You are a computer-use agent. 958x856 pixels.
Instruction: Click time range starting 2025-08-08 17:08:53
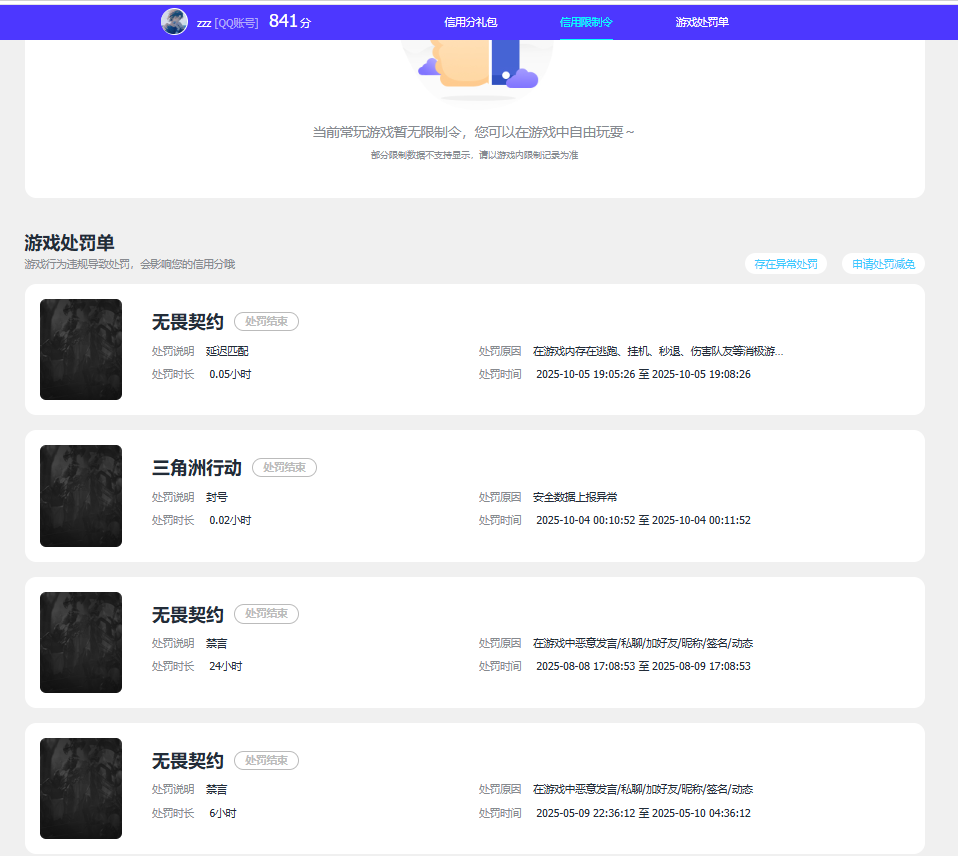[643, 667]
